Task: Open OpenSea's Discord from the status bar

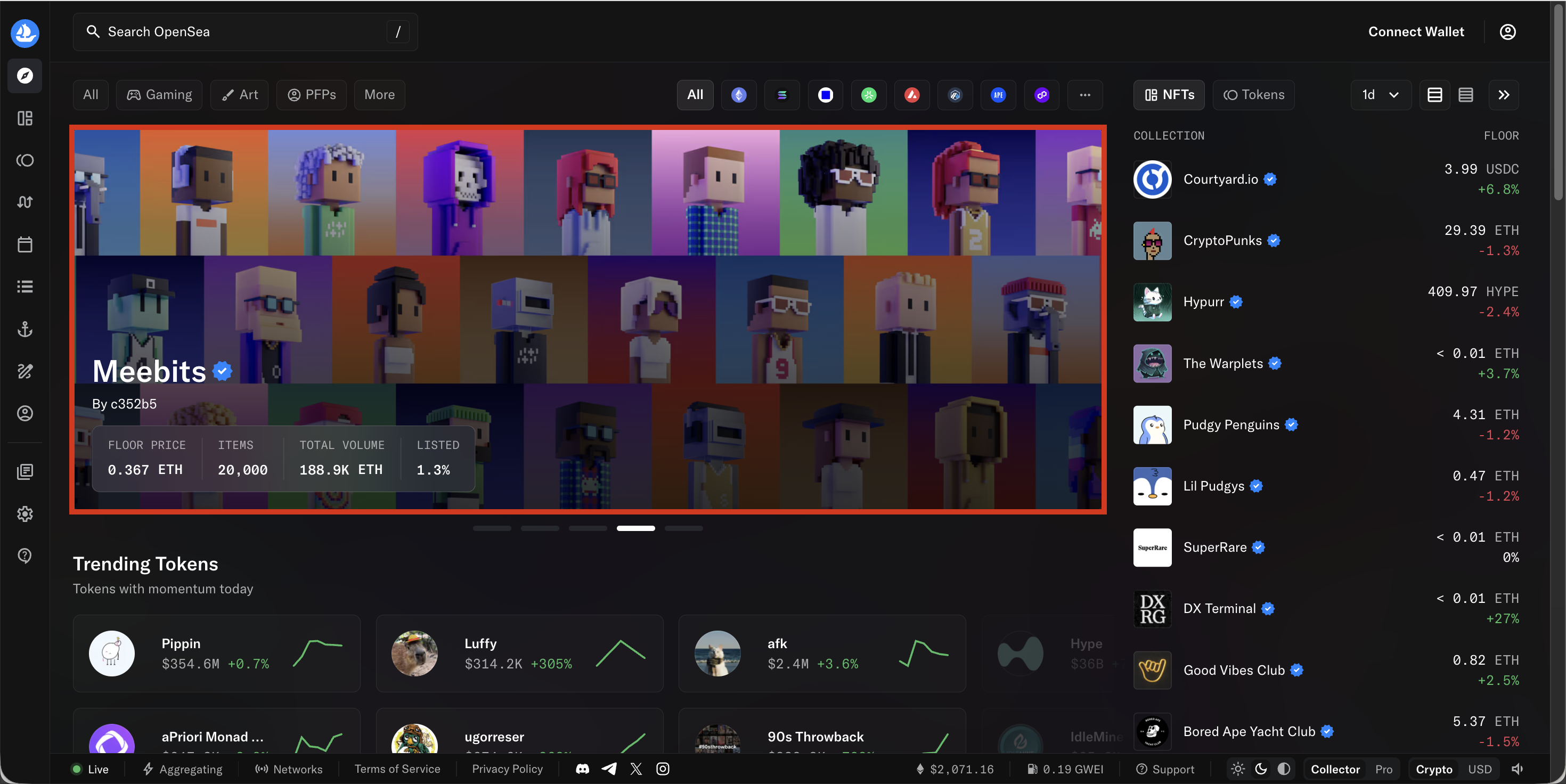Action: pyautogui.click(x=582, y=769)
